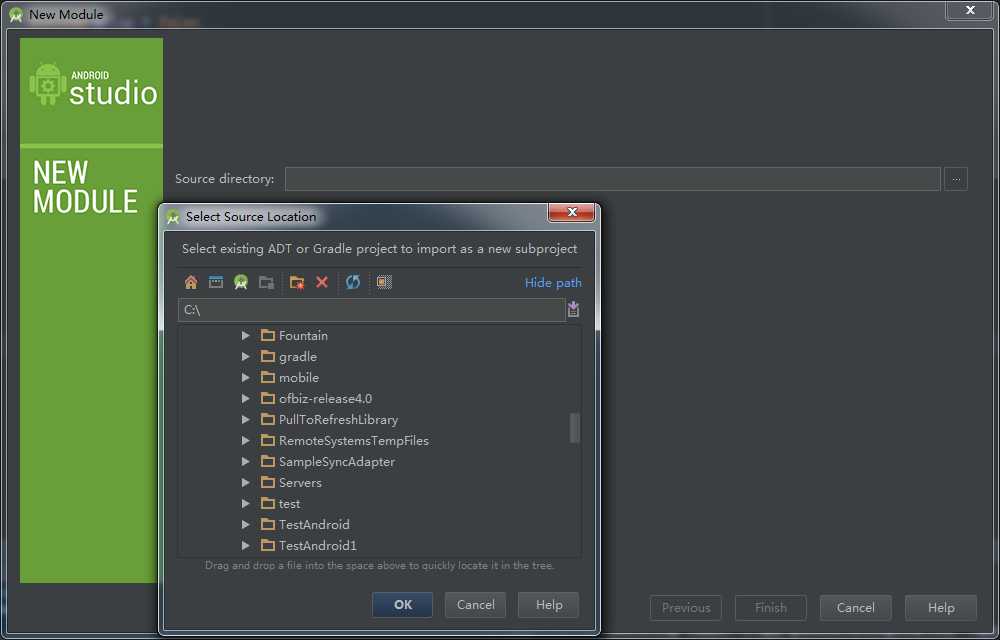
Task: Click Cancel in Select Source Location dialog
Action: (x=475, y=605)
